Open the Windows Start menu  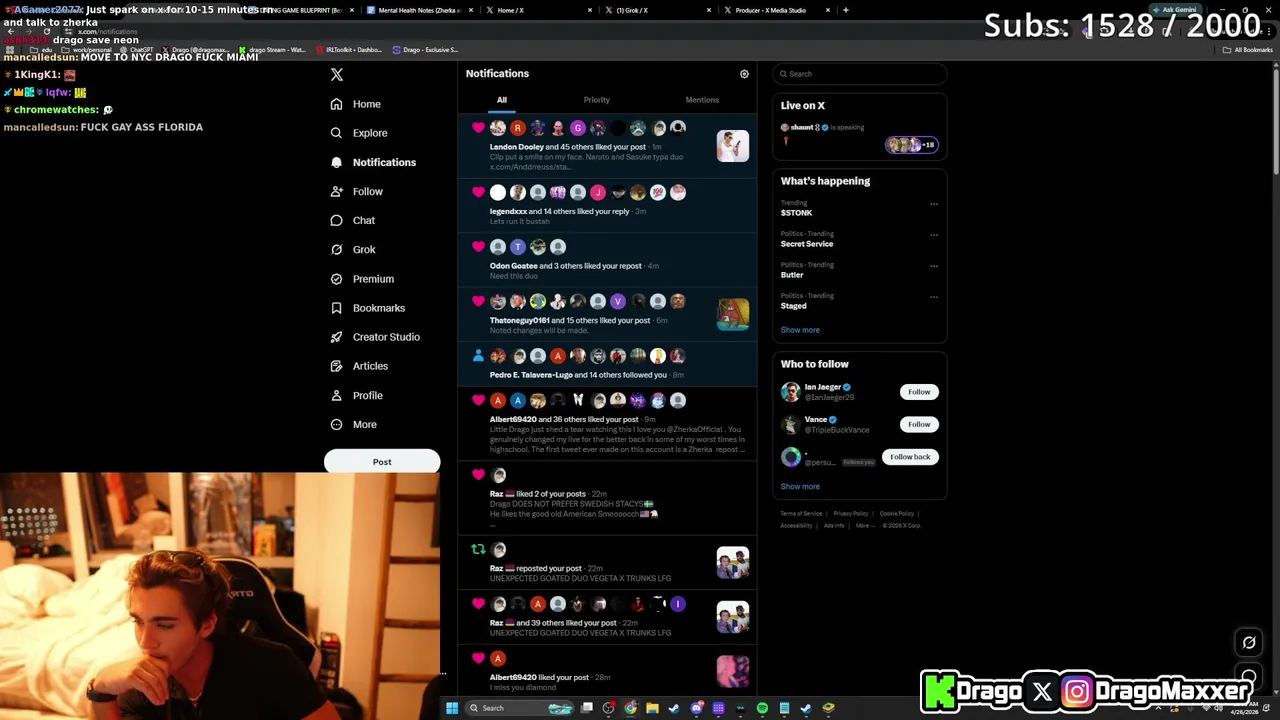point(452,708)
